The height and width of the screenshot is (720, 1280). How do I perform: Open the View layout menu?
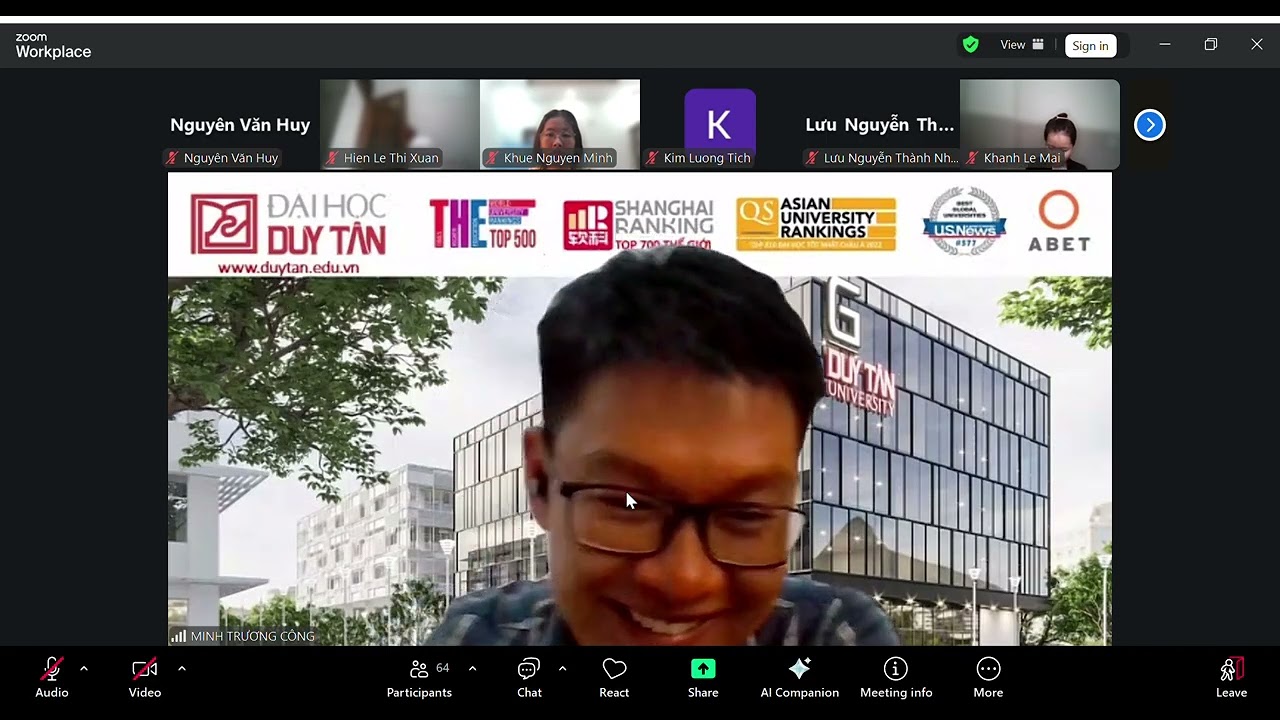point(1022,45)
